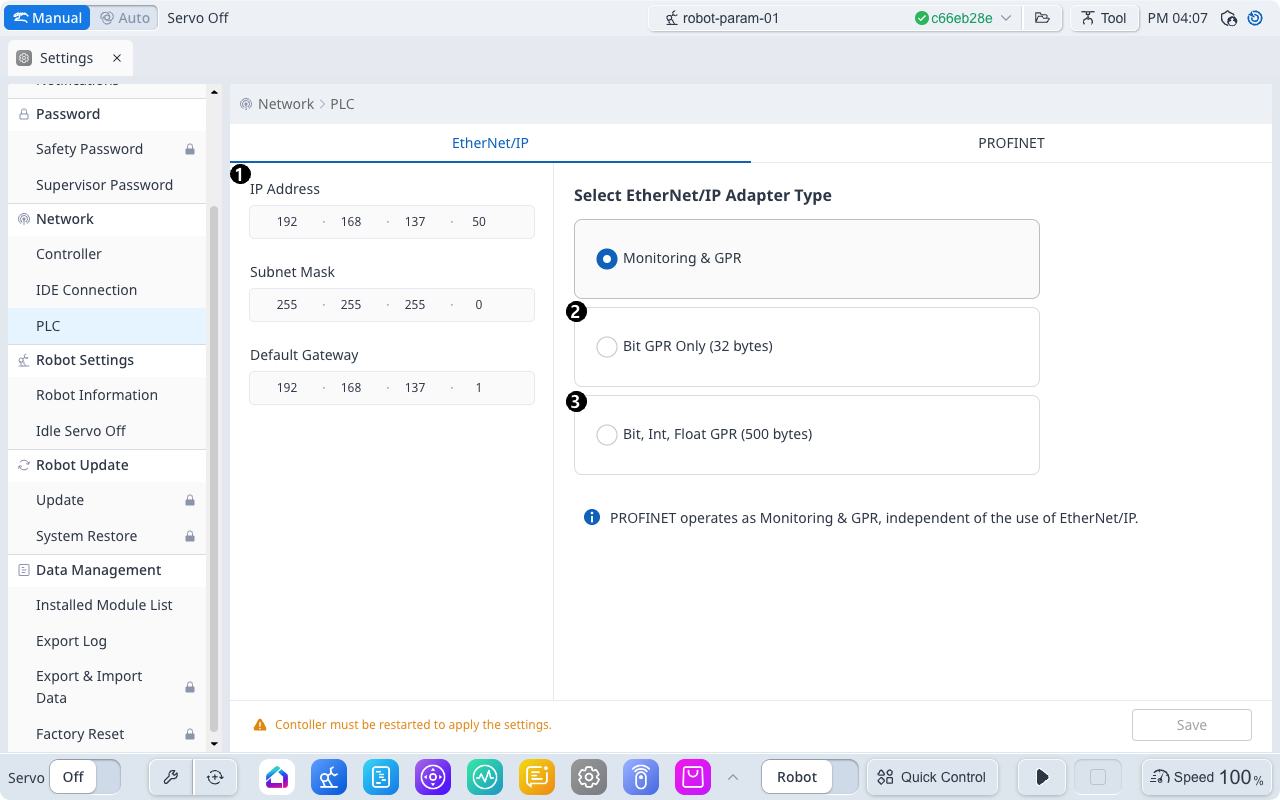Click the wrench tool icon near Servo

[x=170, y=777]
